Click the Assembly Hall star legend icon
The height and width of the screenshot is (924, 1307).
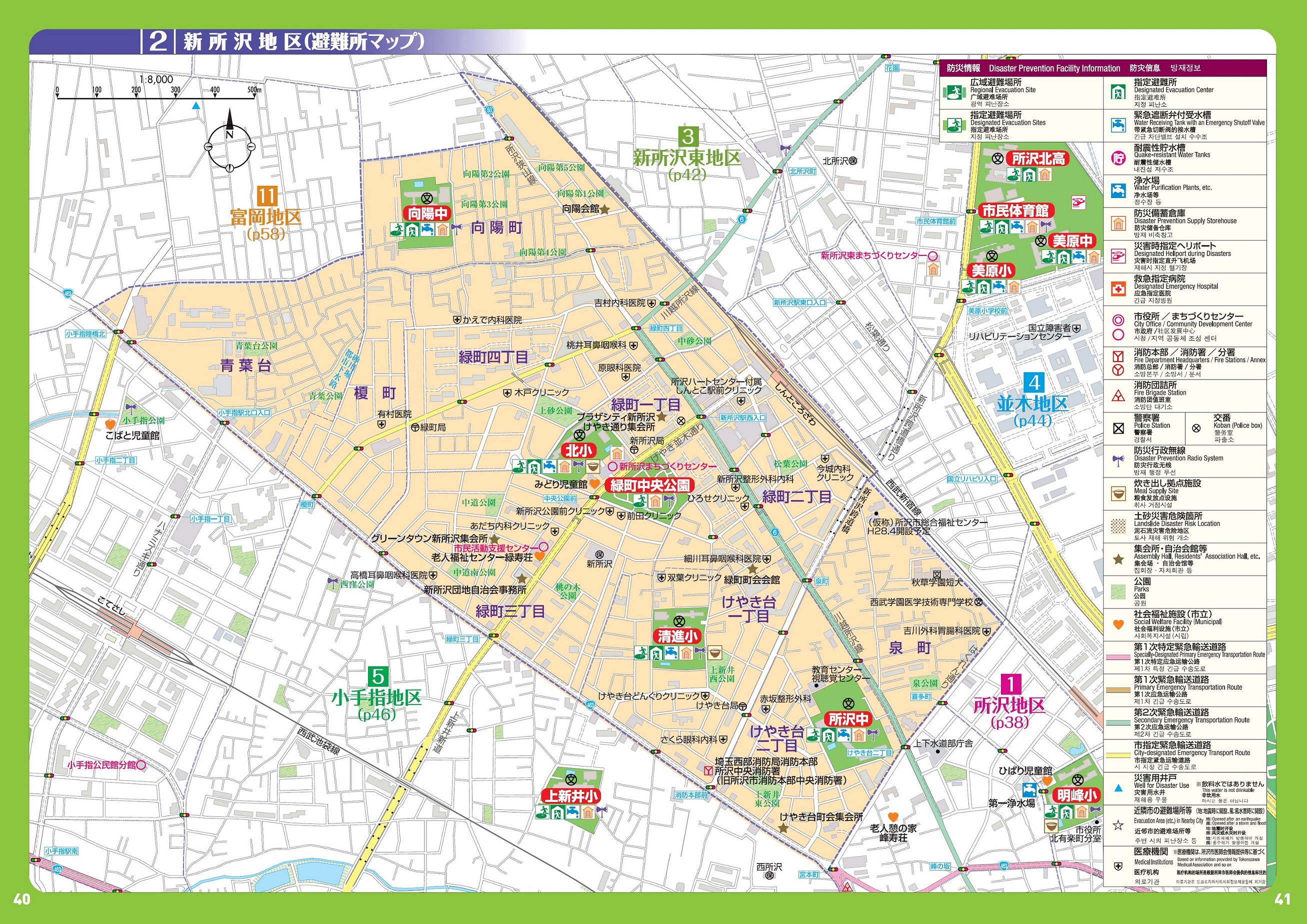(x=1118, y=559)
